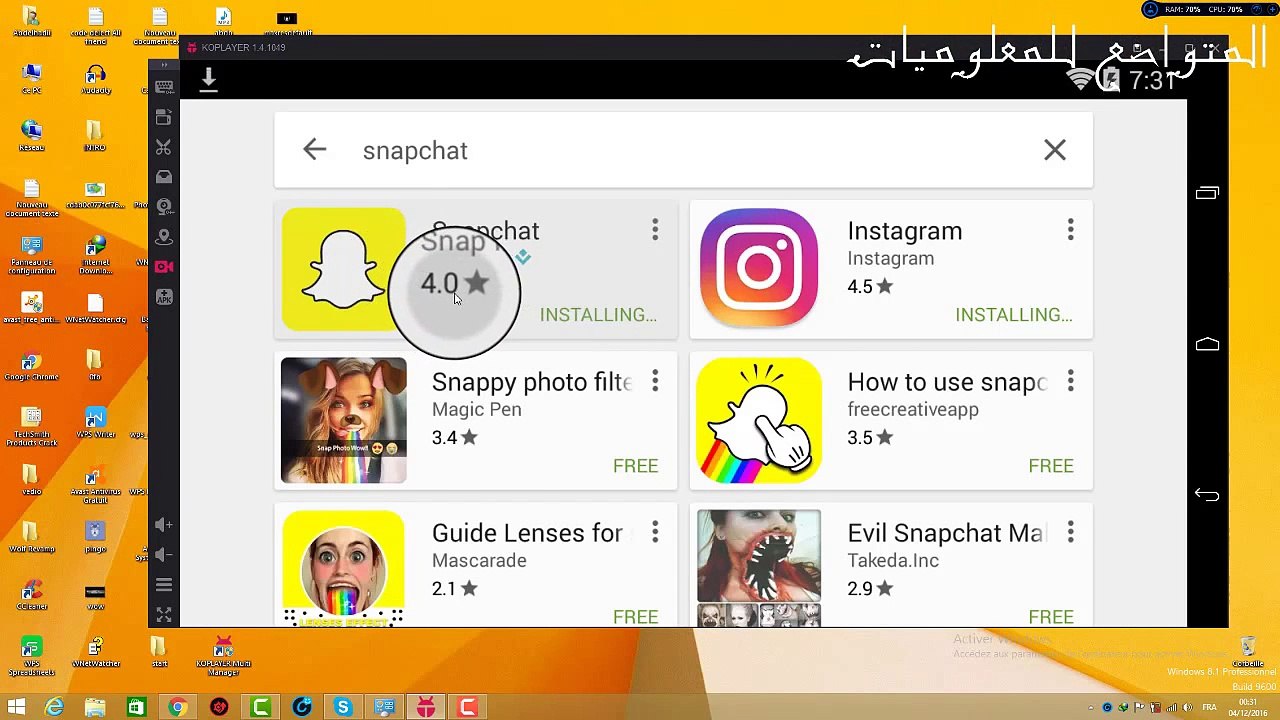Open KOPlayer keyboard mapping tool

(164, 87)
